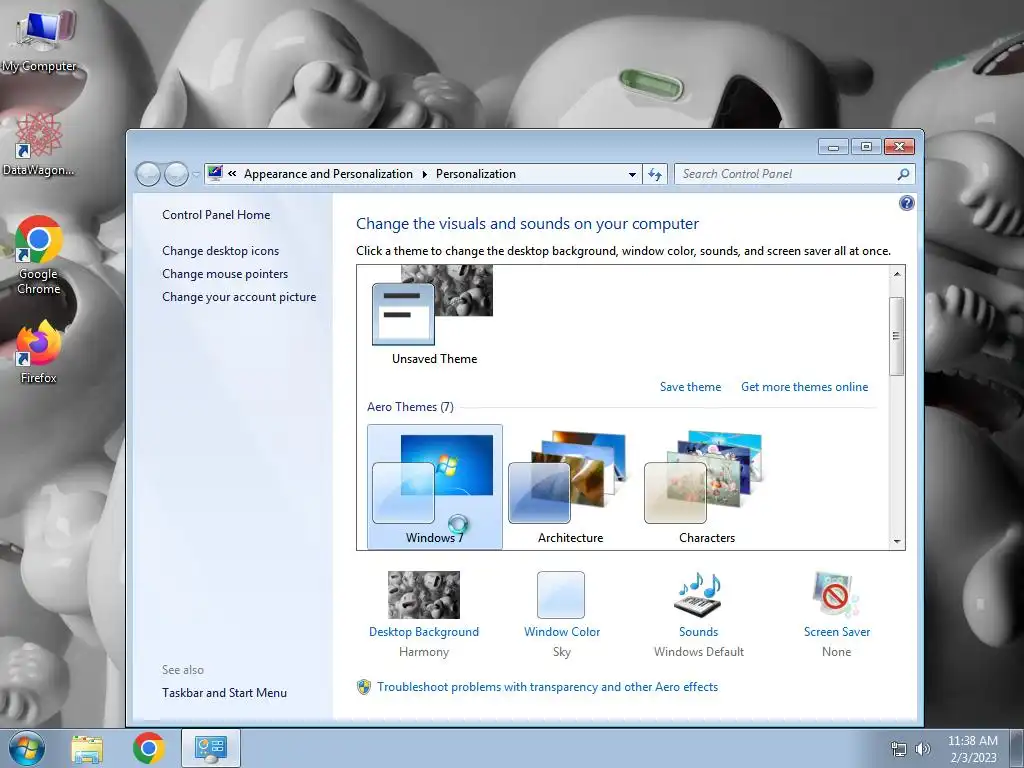Image resolution: width=1024 pixels, height=768 pixels.
Task: Click the network tray icon
Action: point(899,749)
